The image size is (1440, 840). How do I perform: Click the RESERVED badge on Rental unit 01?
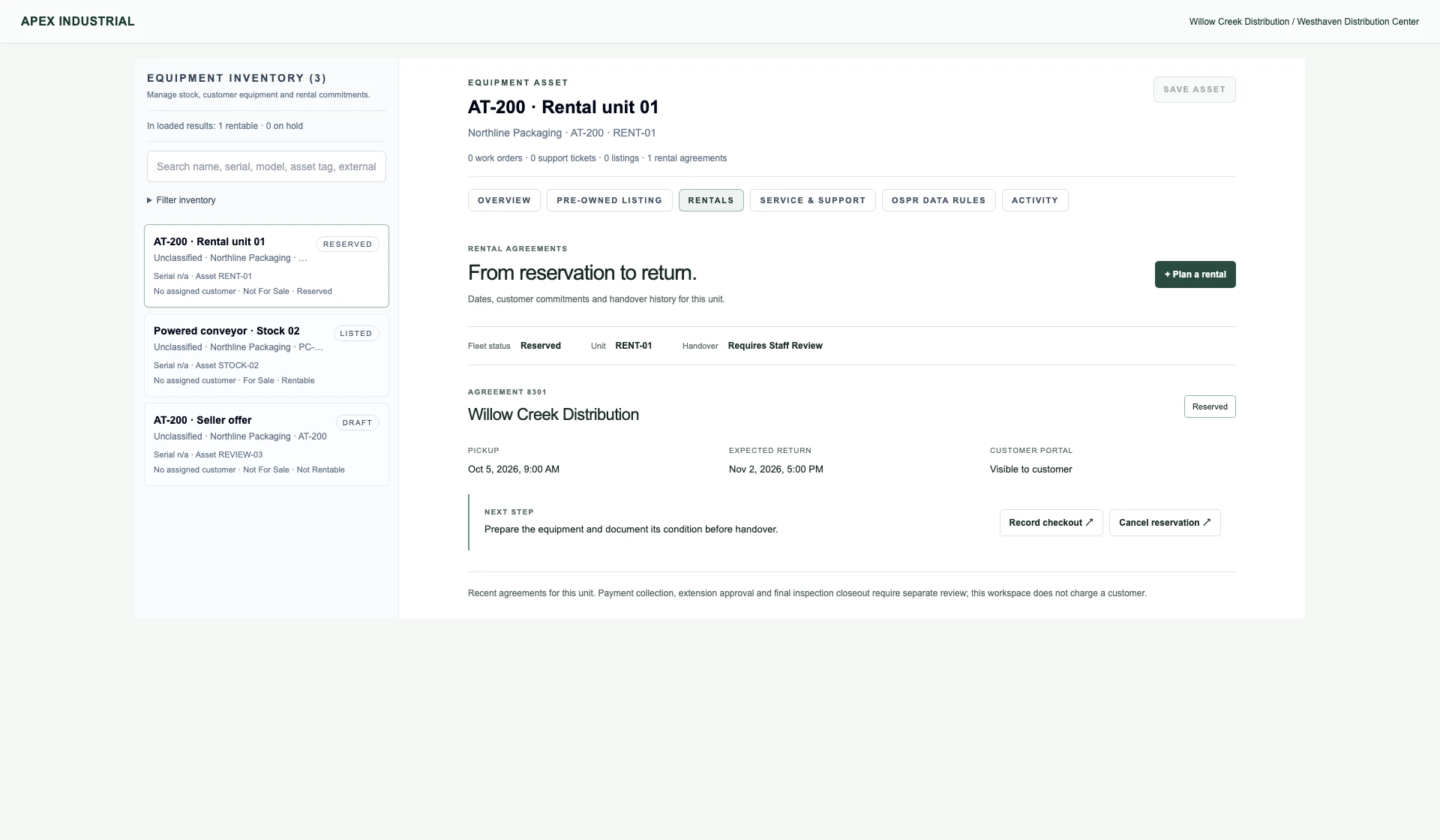(x=347, y=244)
